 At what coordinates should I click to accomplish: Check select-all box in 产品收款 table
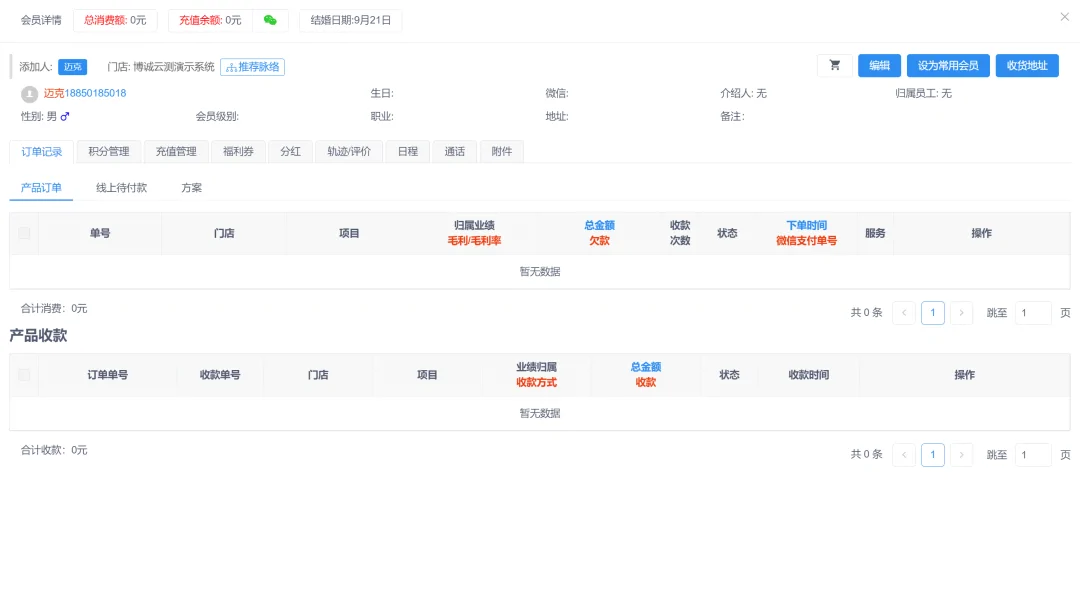pos(24,375)
